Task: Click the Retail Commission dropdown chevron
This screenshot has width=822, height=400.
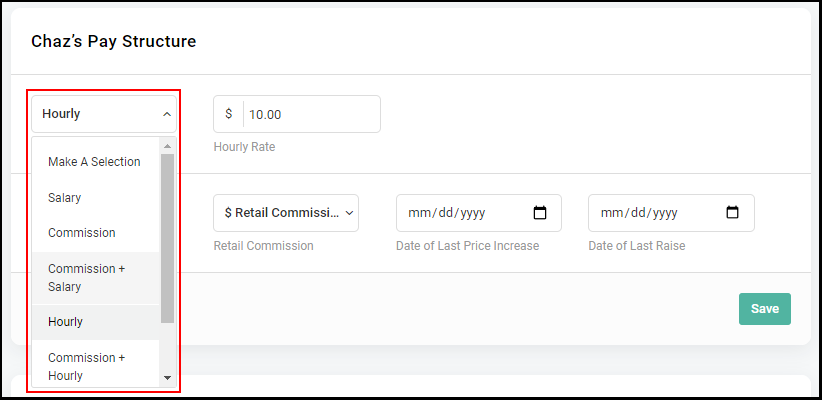Action: tap(349, 213)
